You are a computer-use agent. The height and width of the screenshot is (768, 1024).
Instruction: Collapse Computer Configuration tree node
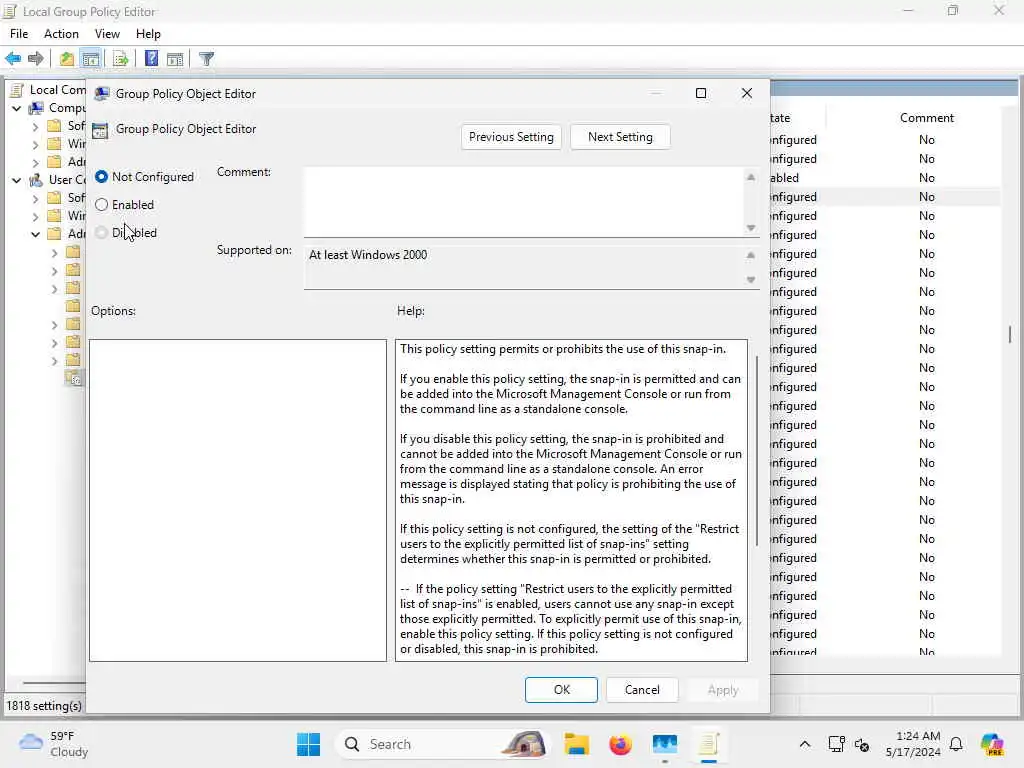click(17, 108)
